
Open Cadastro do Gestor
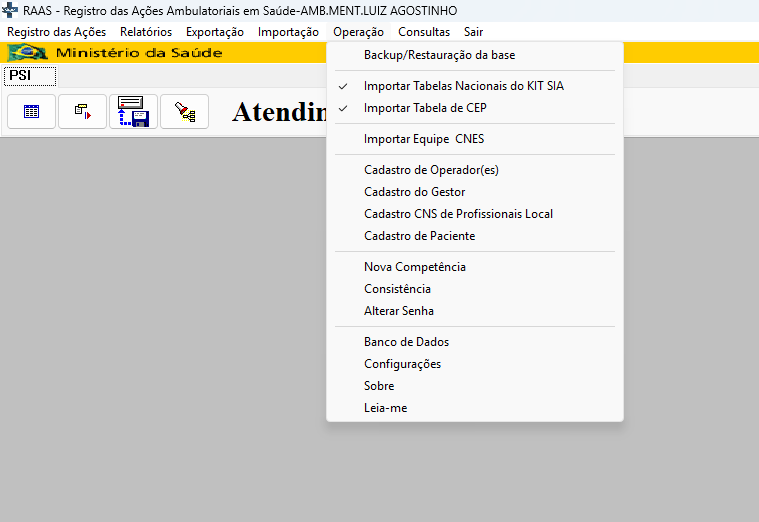click(475, 192)
